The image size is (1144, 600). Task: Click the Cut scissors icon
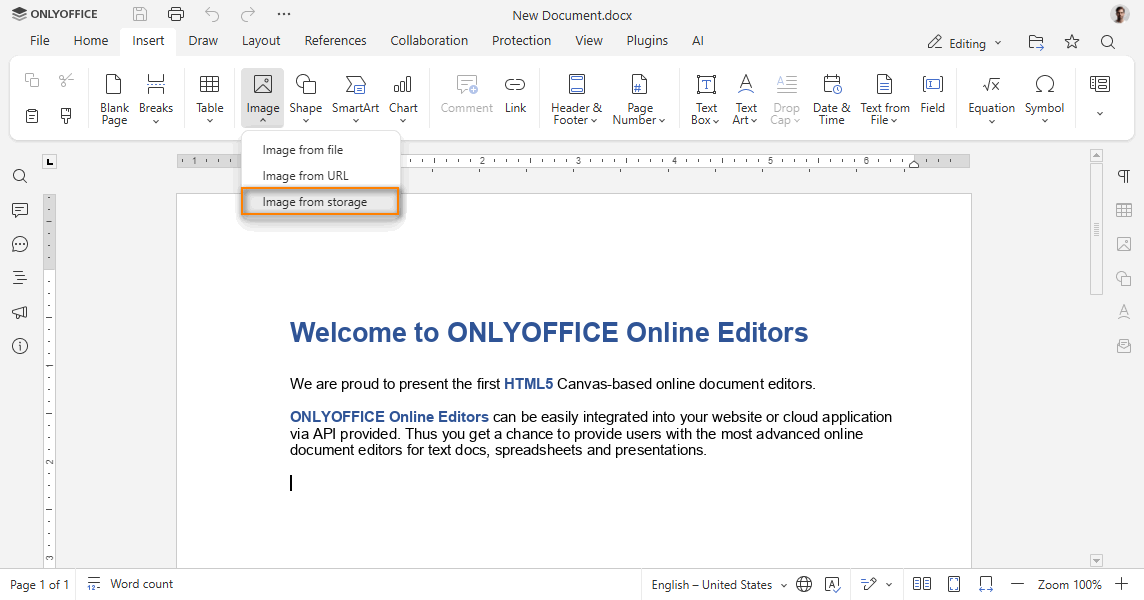pos(66,80)
